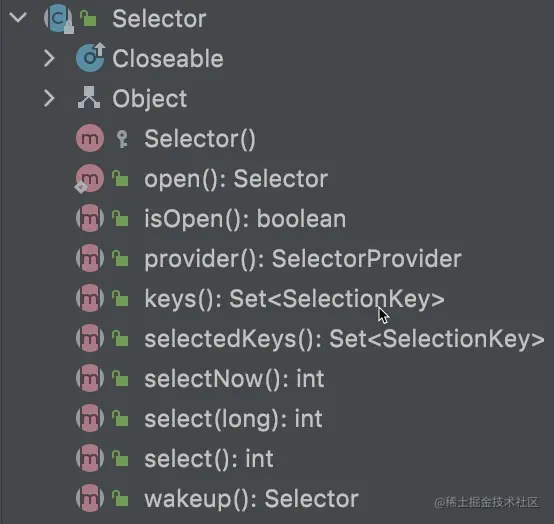Viewport: 554px width, 524px height.
Task: Click the public lock icon beside isOpen()
Action: (120, 218)
